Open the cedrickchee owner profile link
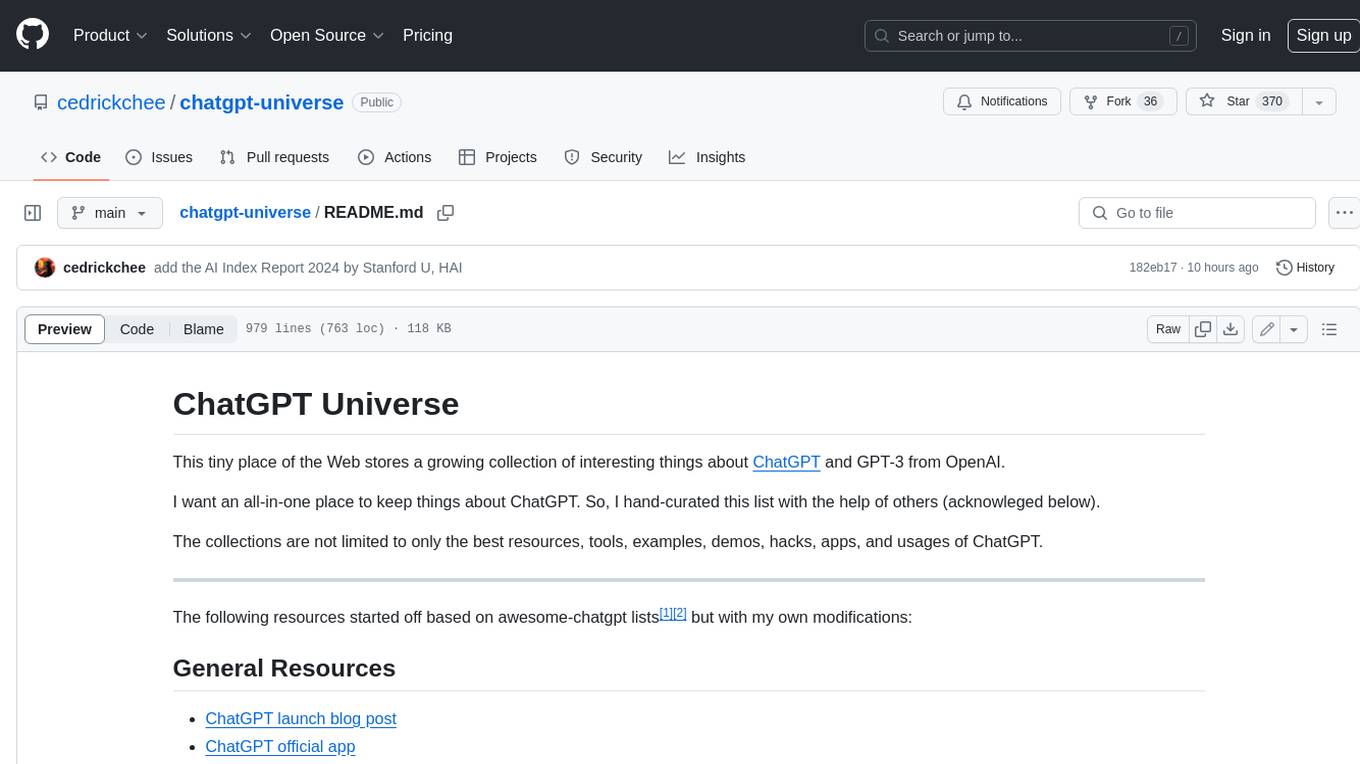 [x=111, y=102]
